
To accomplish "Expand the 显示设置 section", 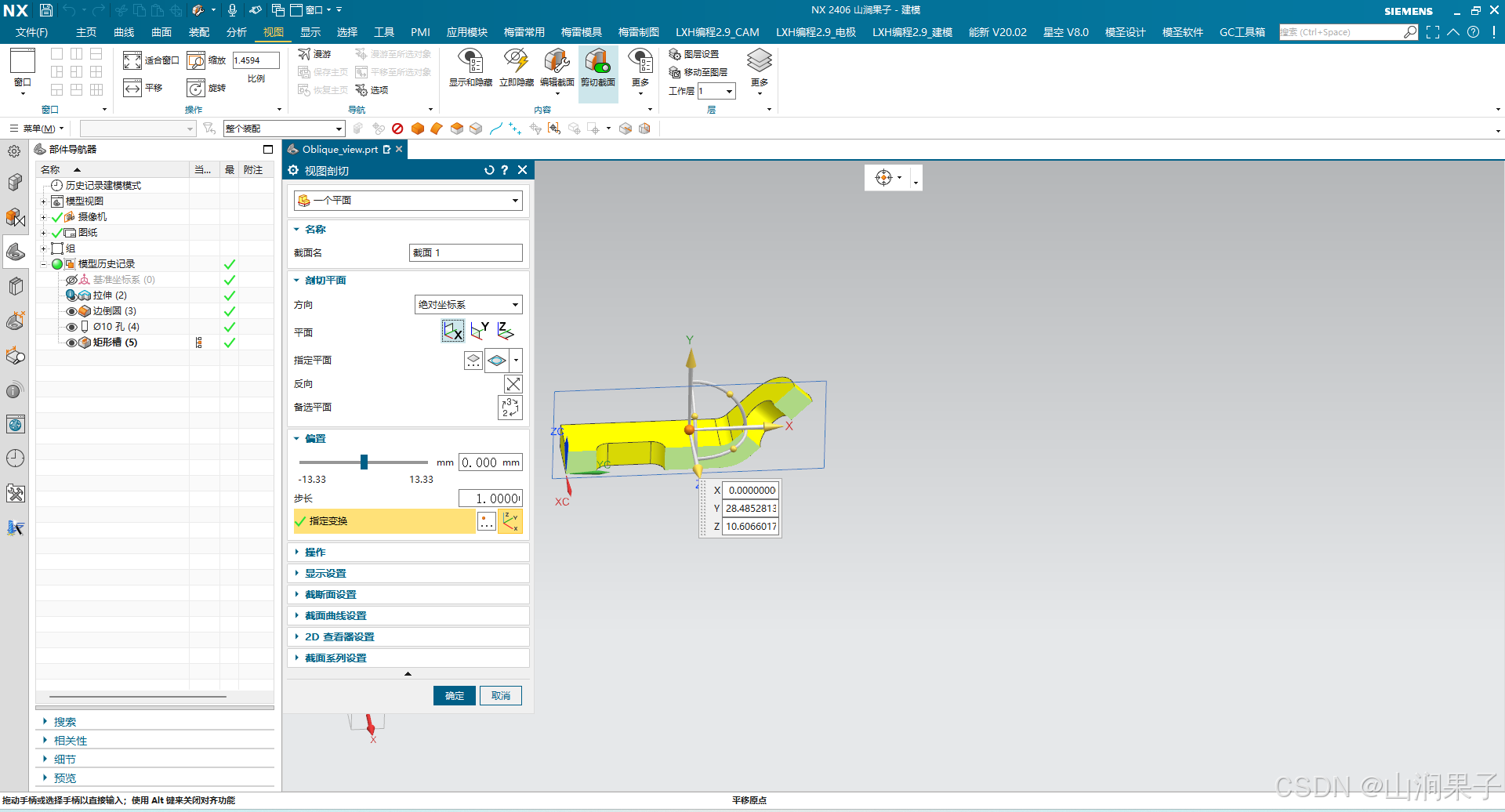I will point(325,574).
